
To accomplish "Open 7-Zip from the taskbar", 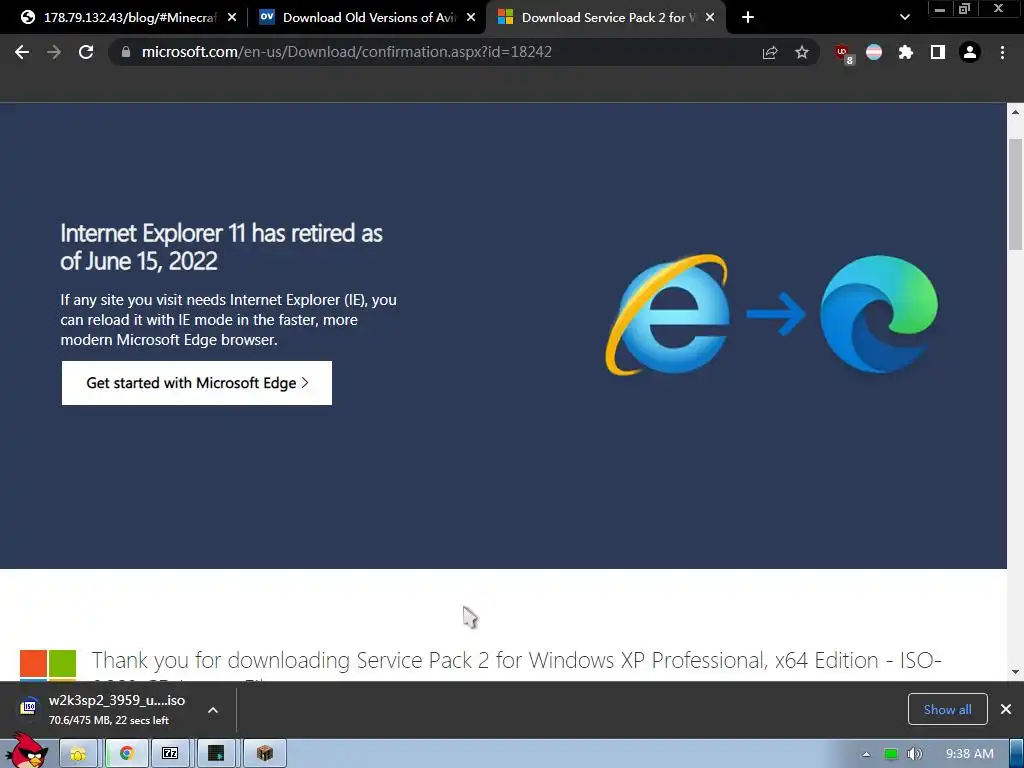I will pos(170,754).
